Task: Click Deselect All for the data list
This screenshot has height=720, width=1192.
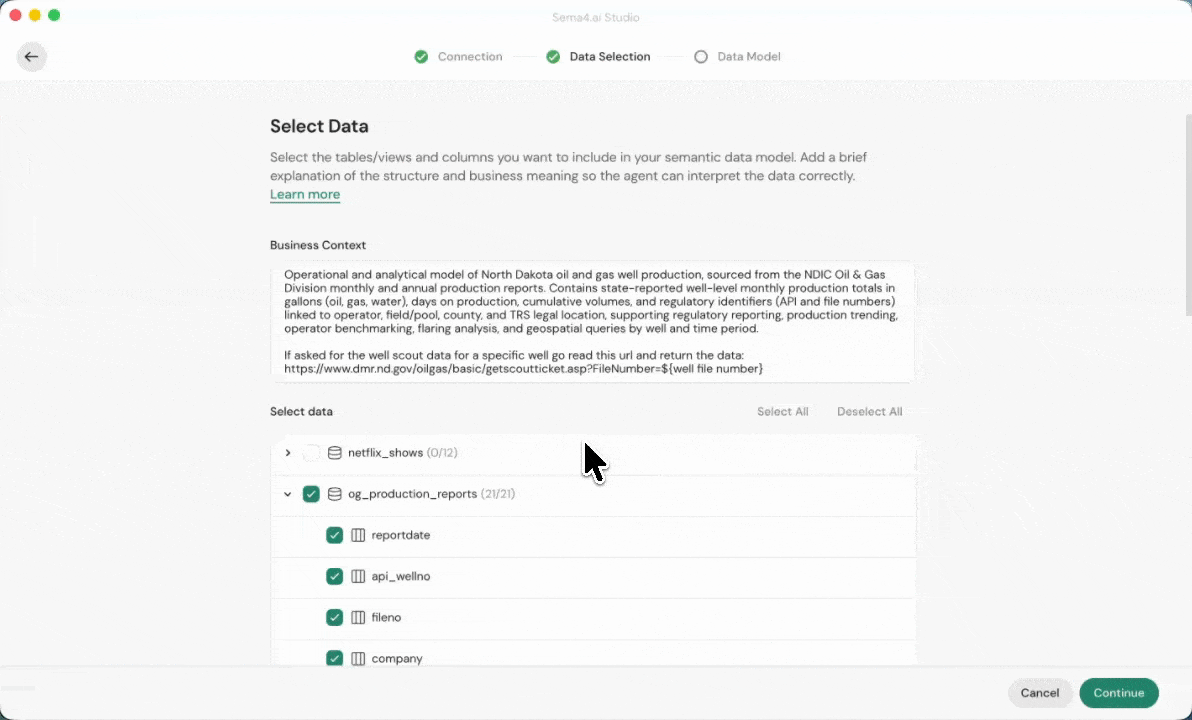Action: [x=869, y=412]
